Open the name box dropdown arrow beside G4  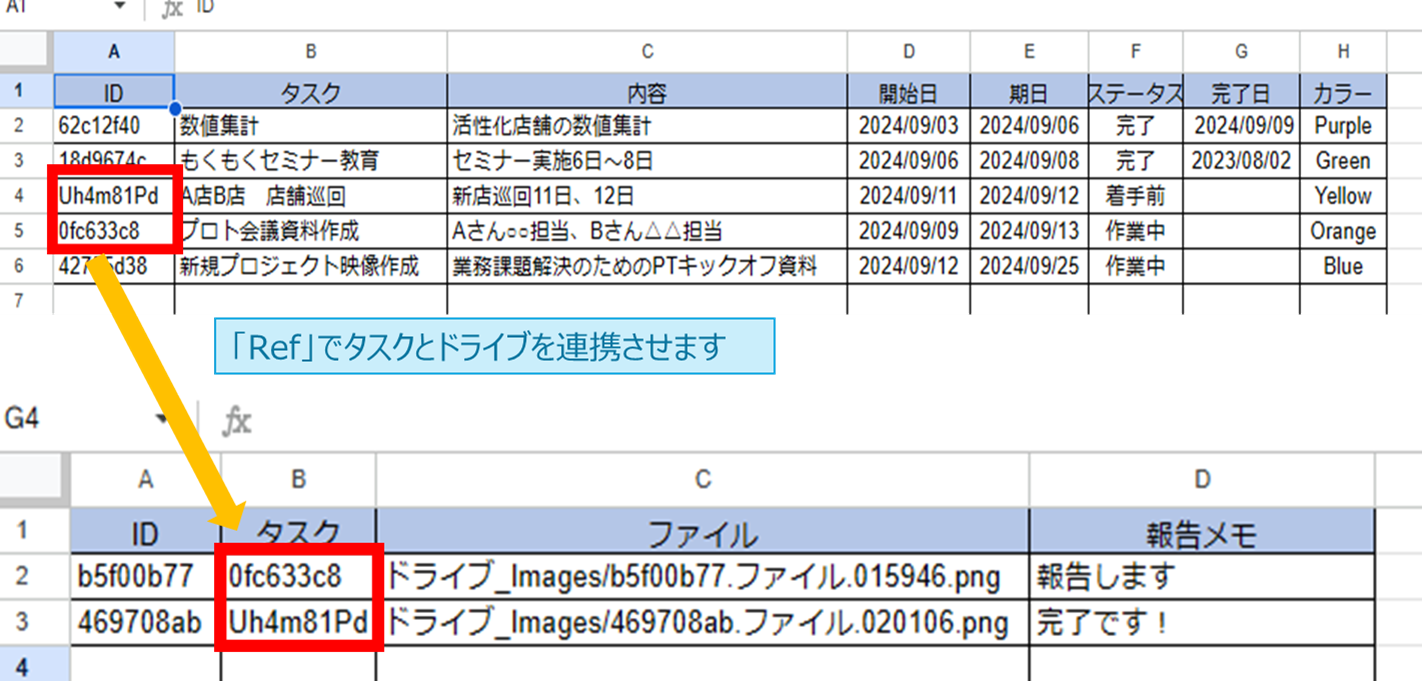(x=161, y=419)
